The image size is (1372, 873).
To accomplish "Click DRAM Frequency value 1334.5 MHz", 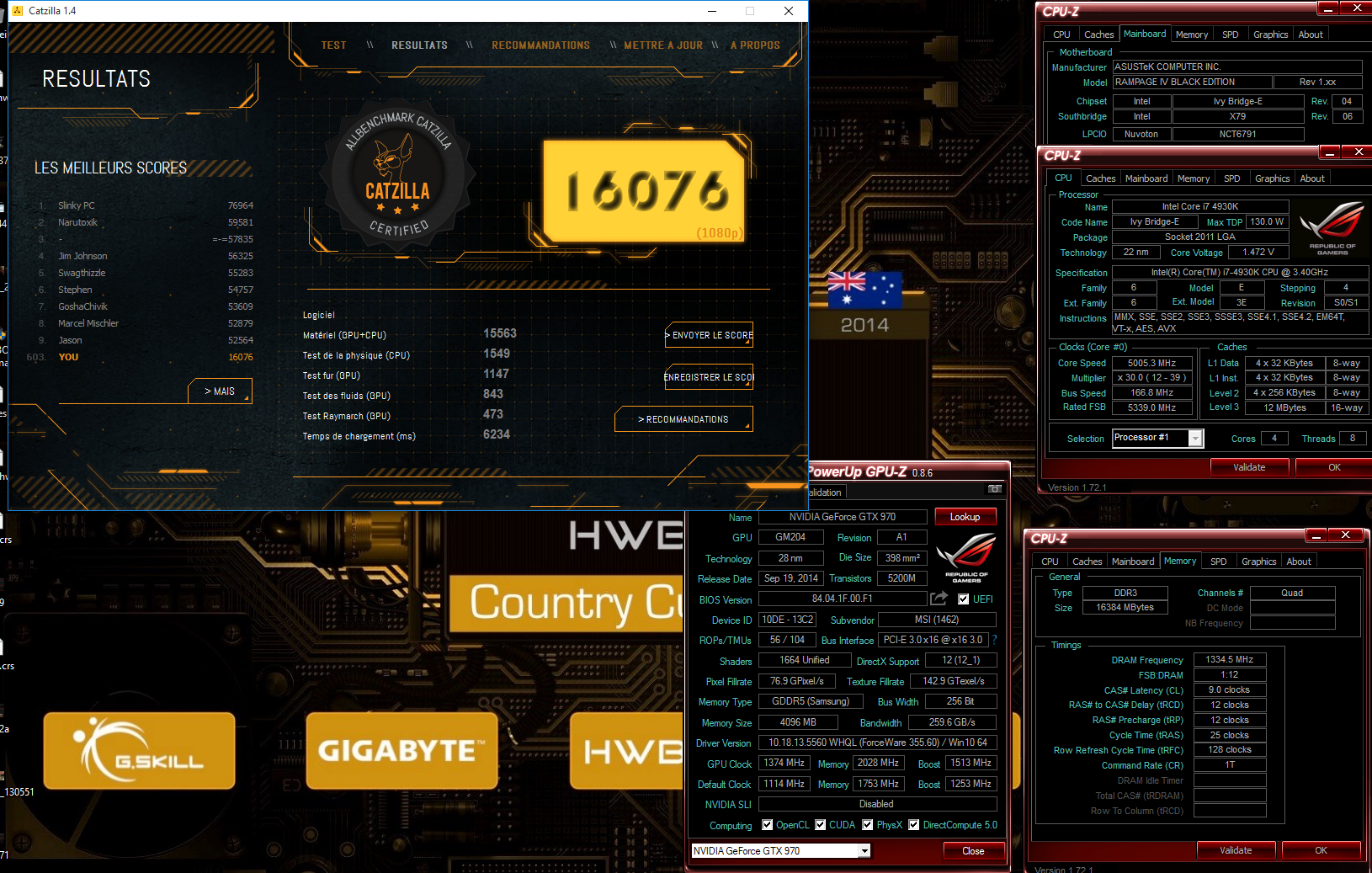I will click(x=1230, y=659).
